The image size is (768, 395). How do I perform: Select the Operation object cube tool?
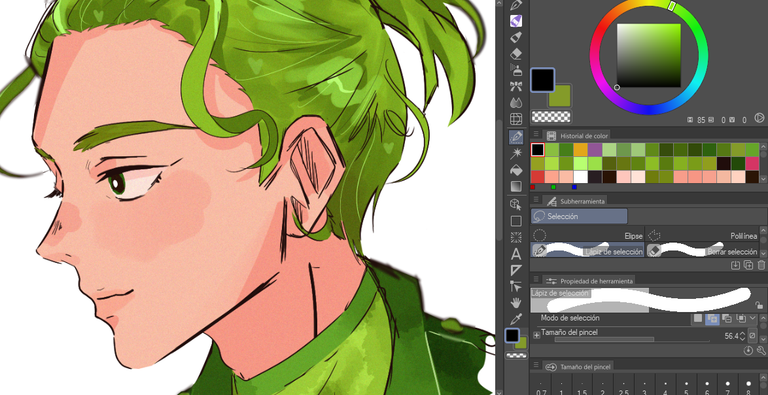click(516, 204)
